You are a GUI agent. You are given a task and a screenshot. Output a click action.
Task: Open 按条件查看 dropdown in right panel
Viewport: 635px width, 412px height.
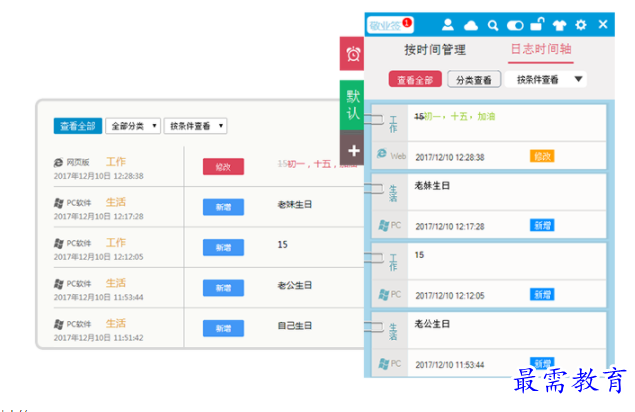pyautogui.click(x=546, y=79)
